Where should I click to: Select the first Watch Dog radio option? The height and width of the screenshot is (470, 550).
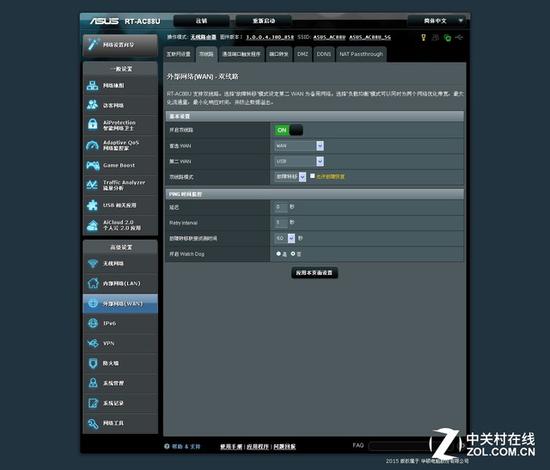pyautogui.click(x=279, y=254)
